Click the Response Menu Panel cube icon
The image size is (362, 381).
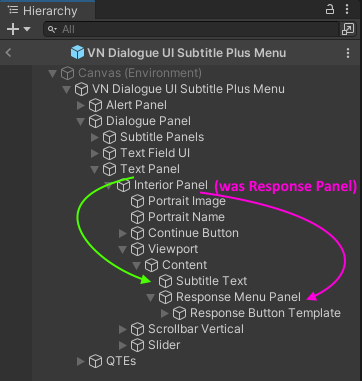(165, 297)
